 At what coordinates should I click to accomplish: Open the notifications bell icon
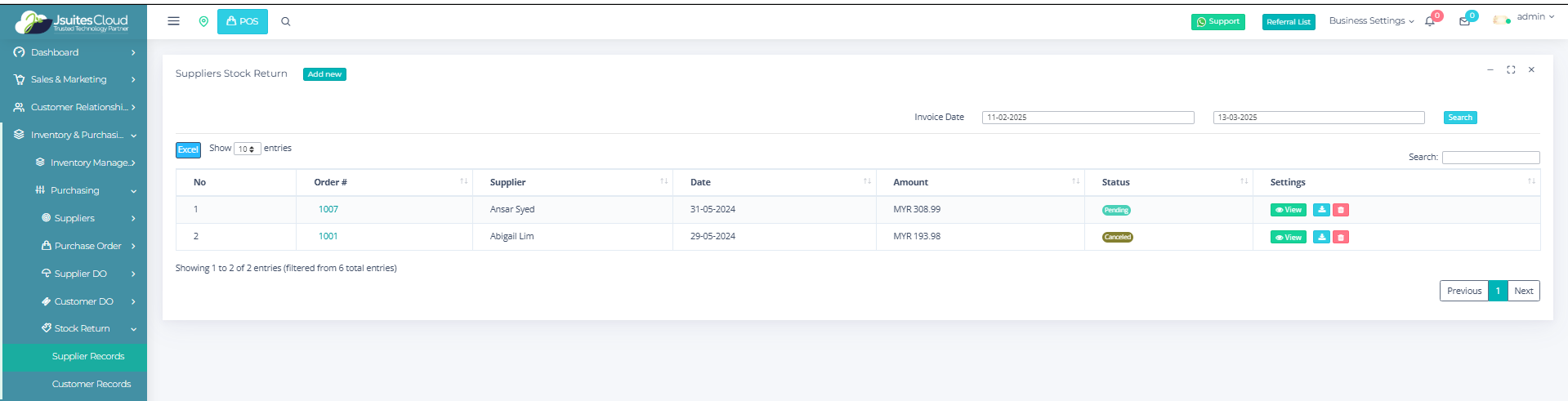(x=1430, y=21)
